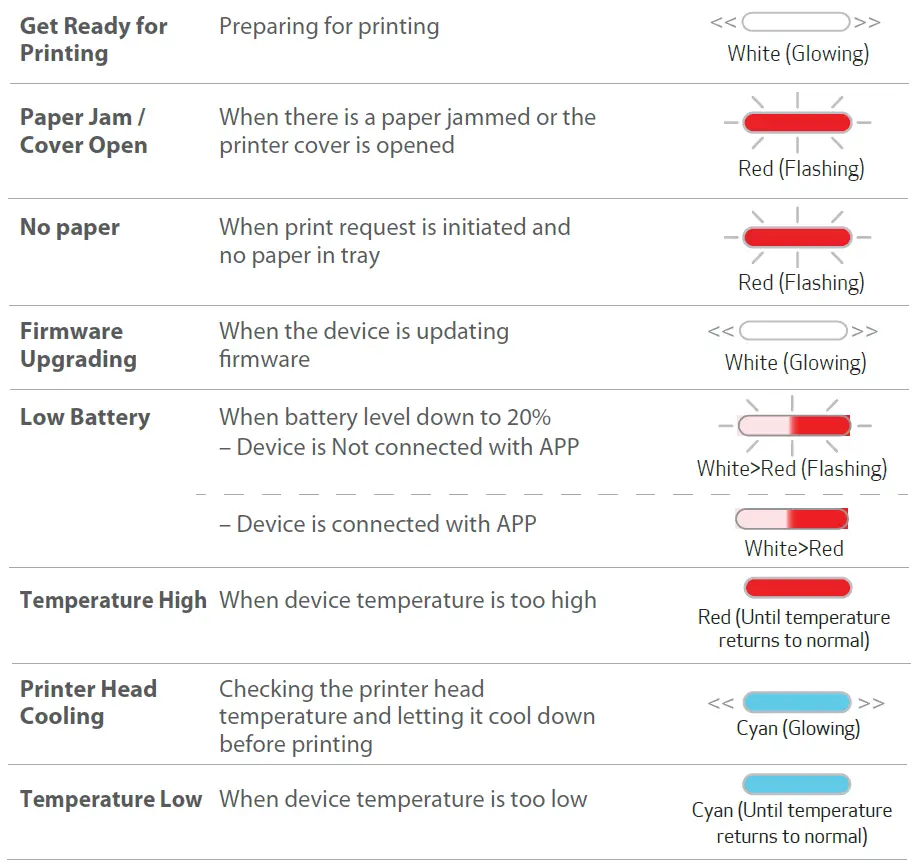Click the "Device is connected with APP" text
Screen dimensions: 912x864
pyautogui.click(x=377, y=524)
